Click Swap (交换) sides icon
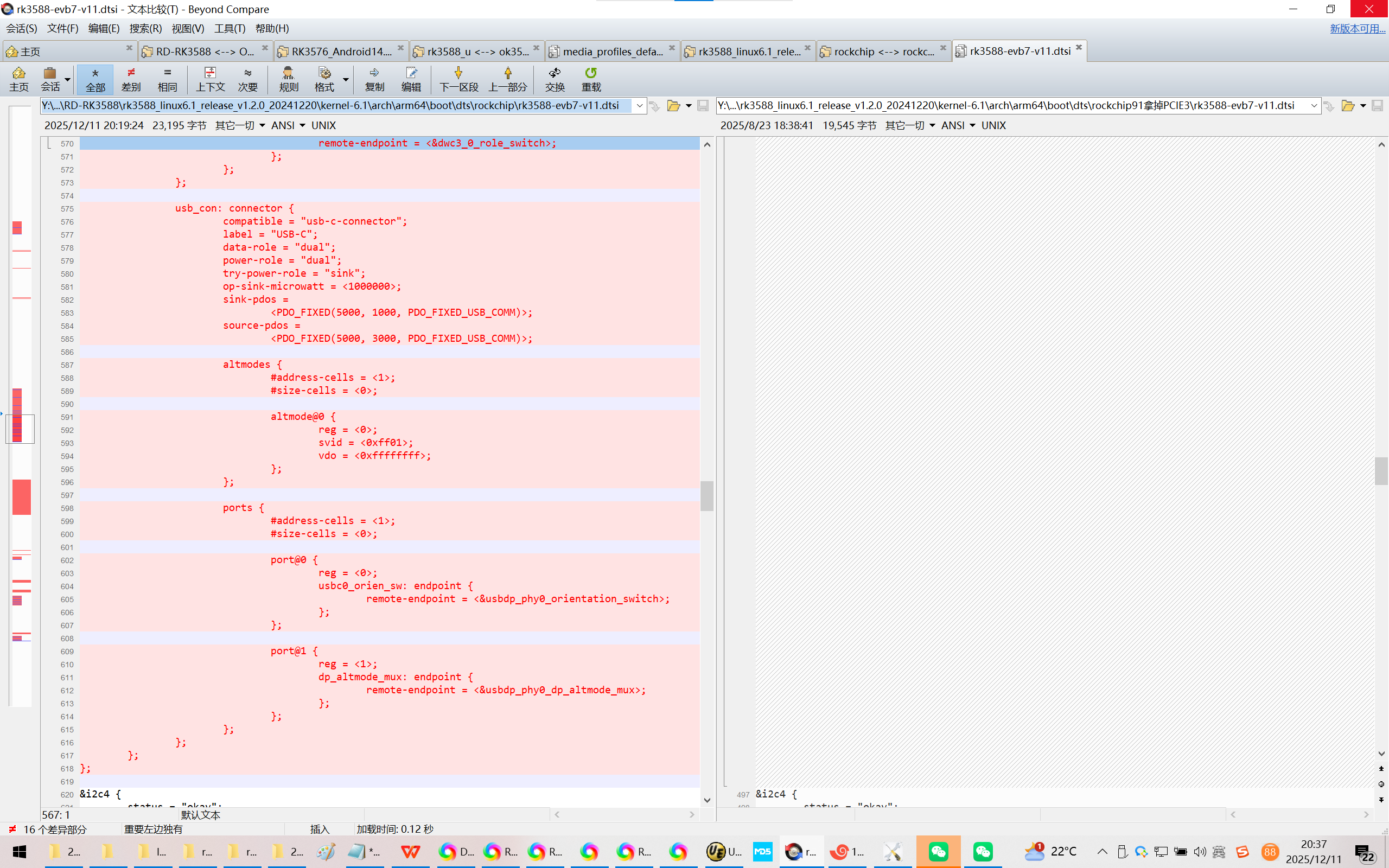This screenshot has width=1389, height=868. [555, 79]
